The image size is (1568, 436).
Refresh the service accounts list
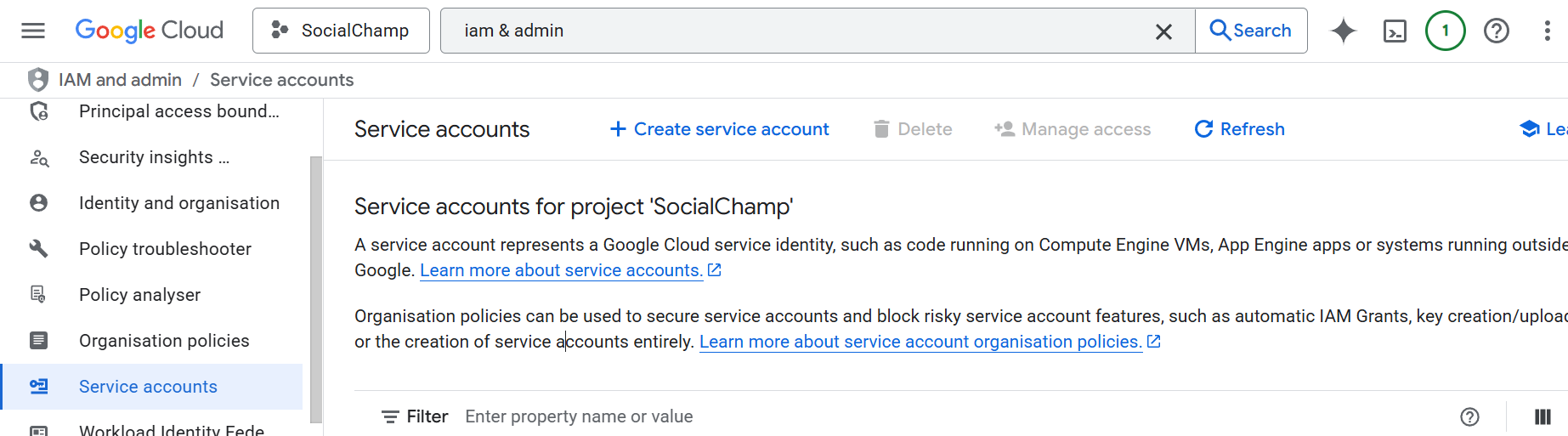pos(1239,129)
